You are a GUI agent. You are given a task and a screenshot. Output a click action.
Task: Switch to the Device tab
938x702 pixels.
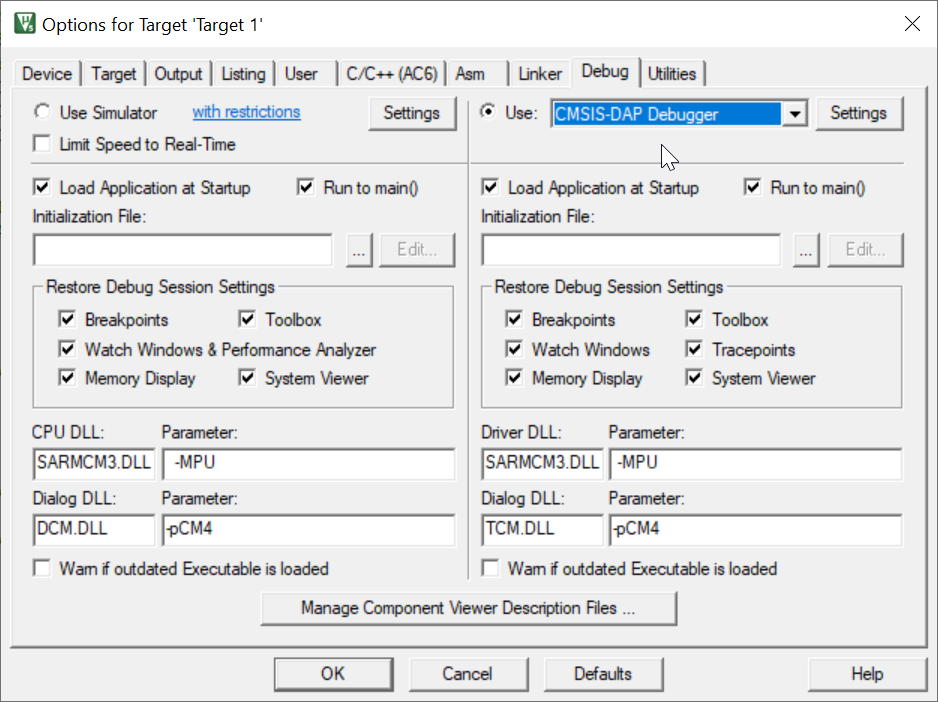coord(48,73)
